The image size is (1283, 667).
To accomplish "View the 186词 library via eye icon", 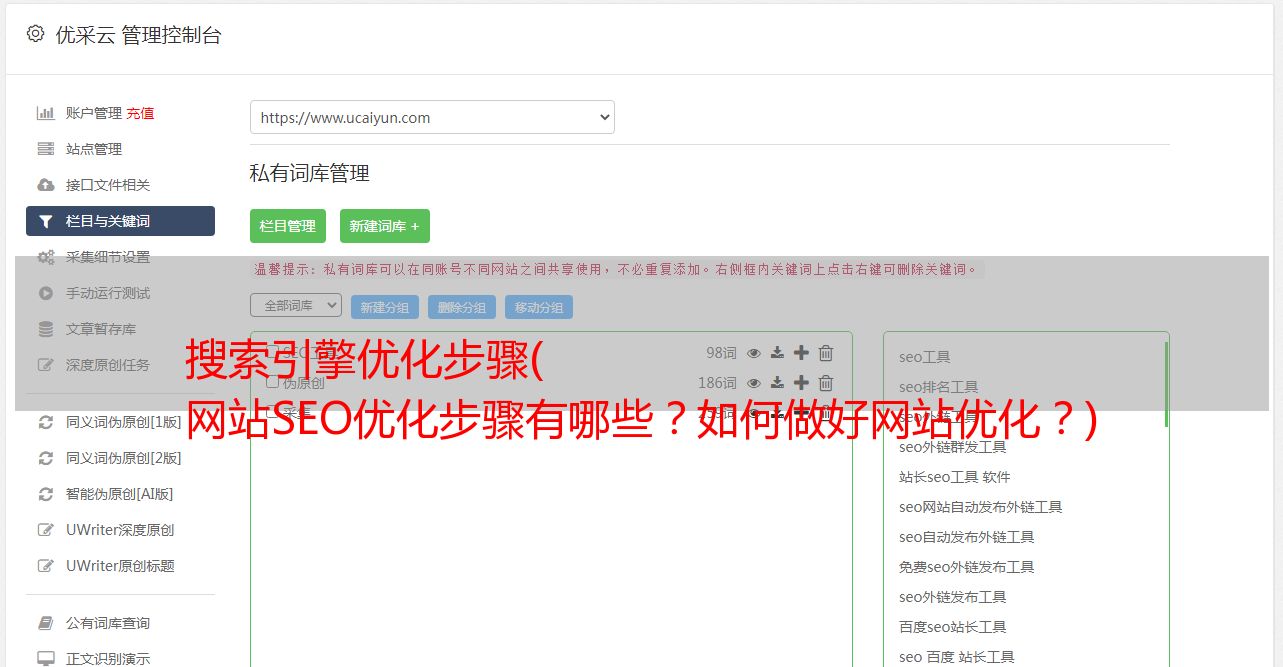I will (754, 383).
